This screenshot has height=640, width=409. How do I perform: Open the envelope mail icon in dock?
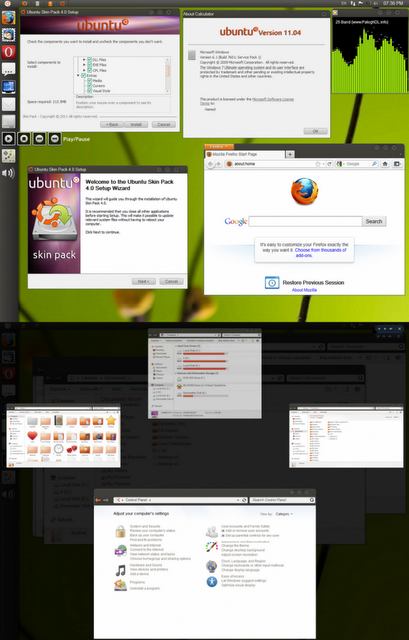coord(9,104)
